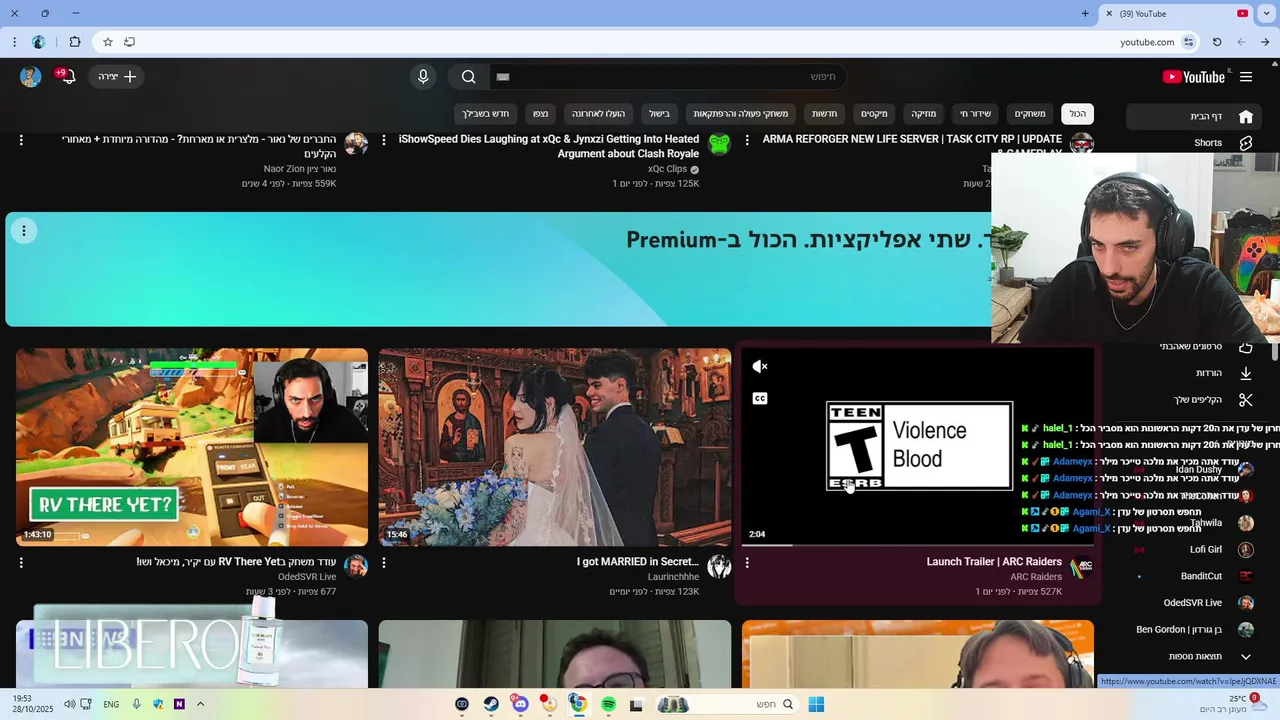Open the Naor Zion channel avatar
This screenshot has height=720, width=1280.
pos(356,144)
